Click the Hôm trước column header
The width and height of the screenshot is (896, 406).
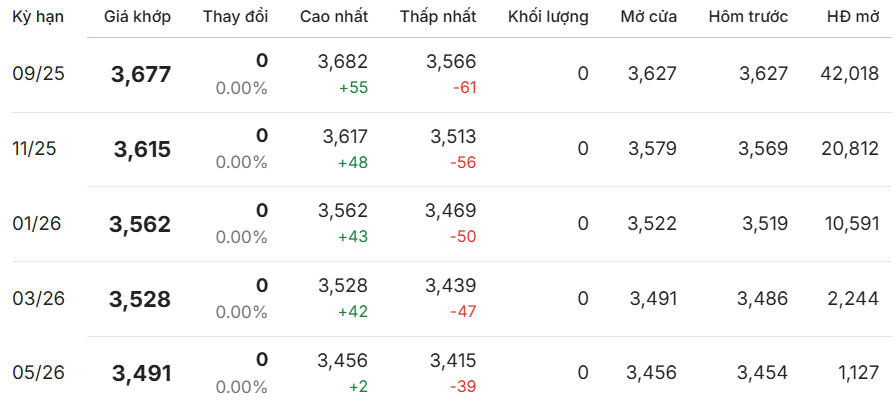748,17
